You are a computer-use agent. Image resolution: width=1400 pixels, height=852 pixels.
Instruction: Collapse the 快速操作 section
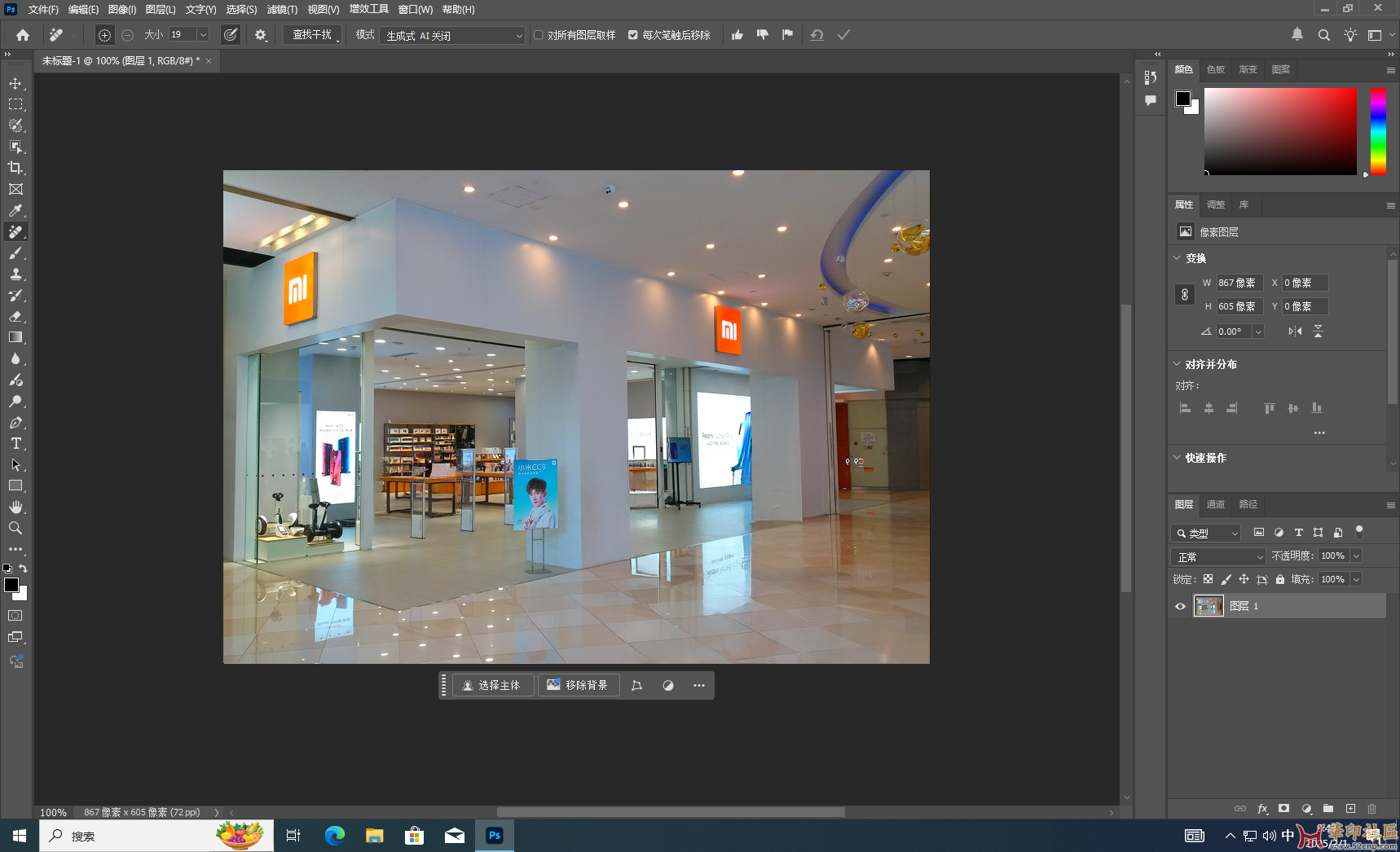pyautogui.click(x=1177, y=458)
